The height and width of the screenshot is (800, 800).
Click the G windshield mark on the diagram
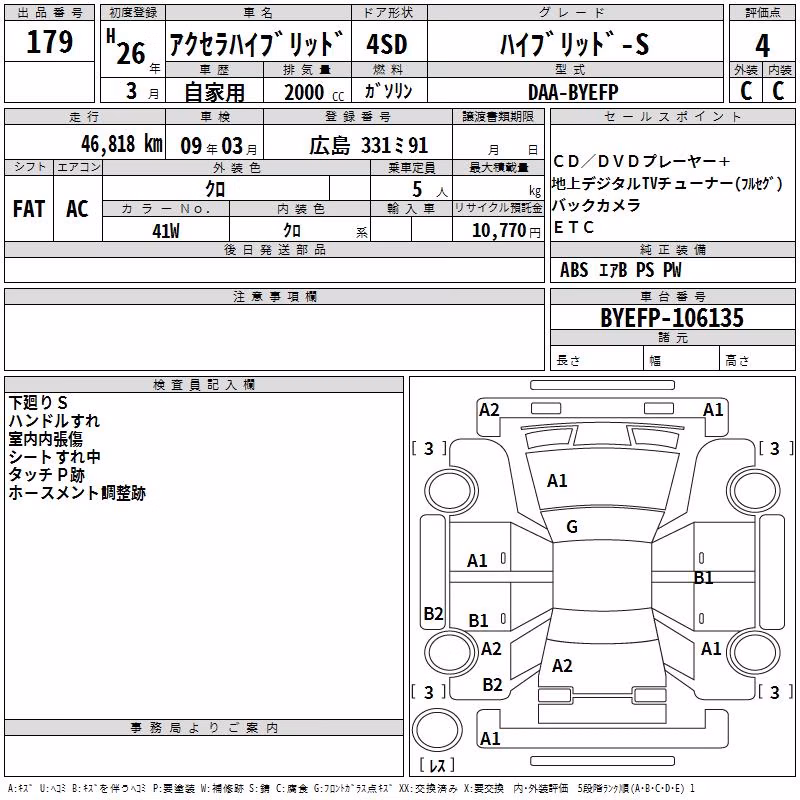pyautogui.click(x=572, y=527)
